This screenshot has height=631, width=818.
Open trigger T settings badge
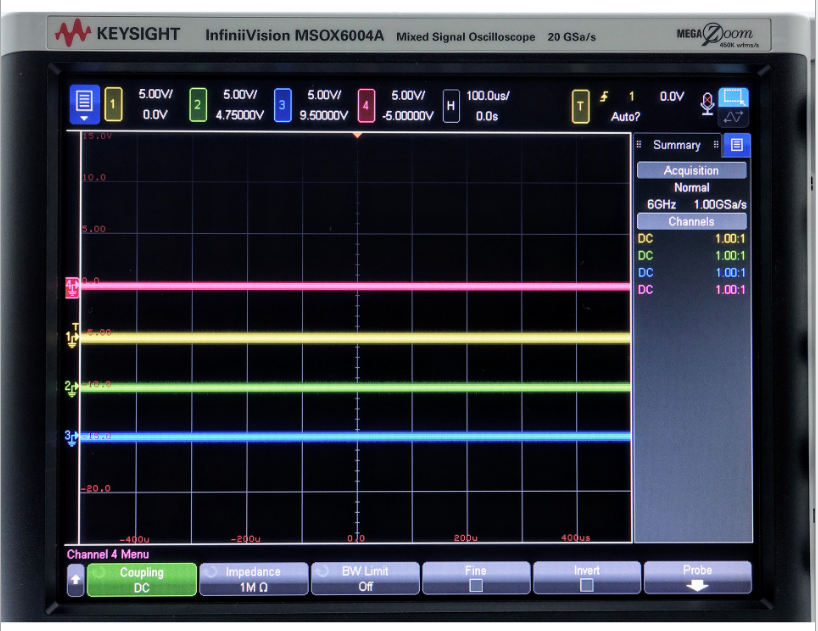580,105
